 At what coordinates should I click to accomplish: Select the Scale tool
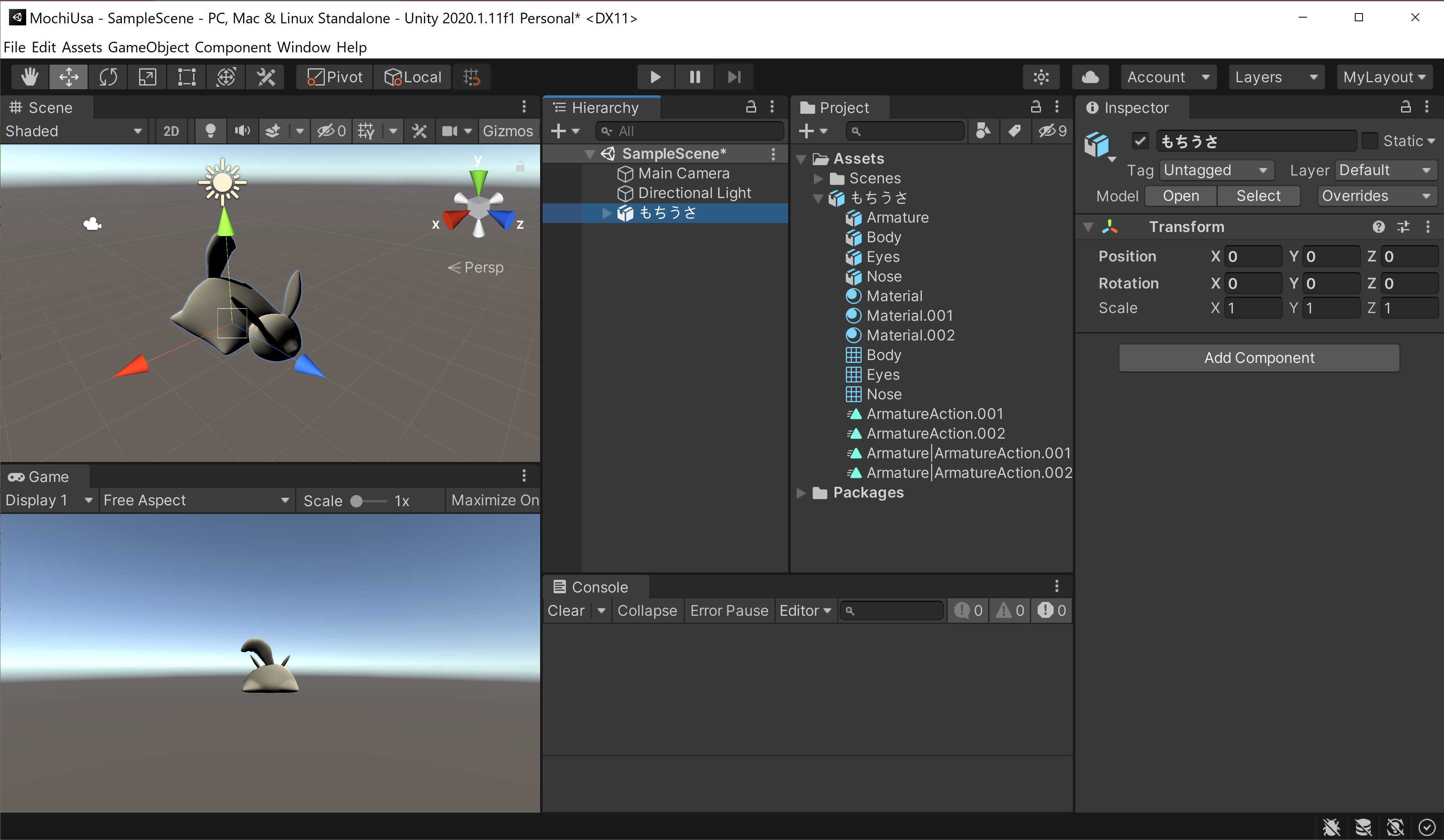point(147,77)
